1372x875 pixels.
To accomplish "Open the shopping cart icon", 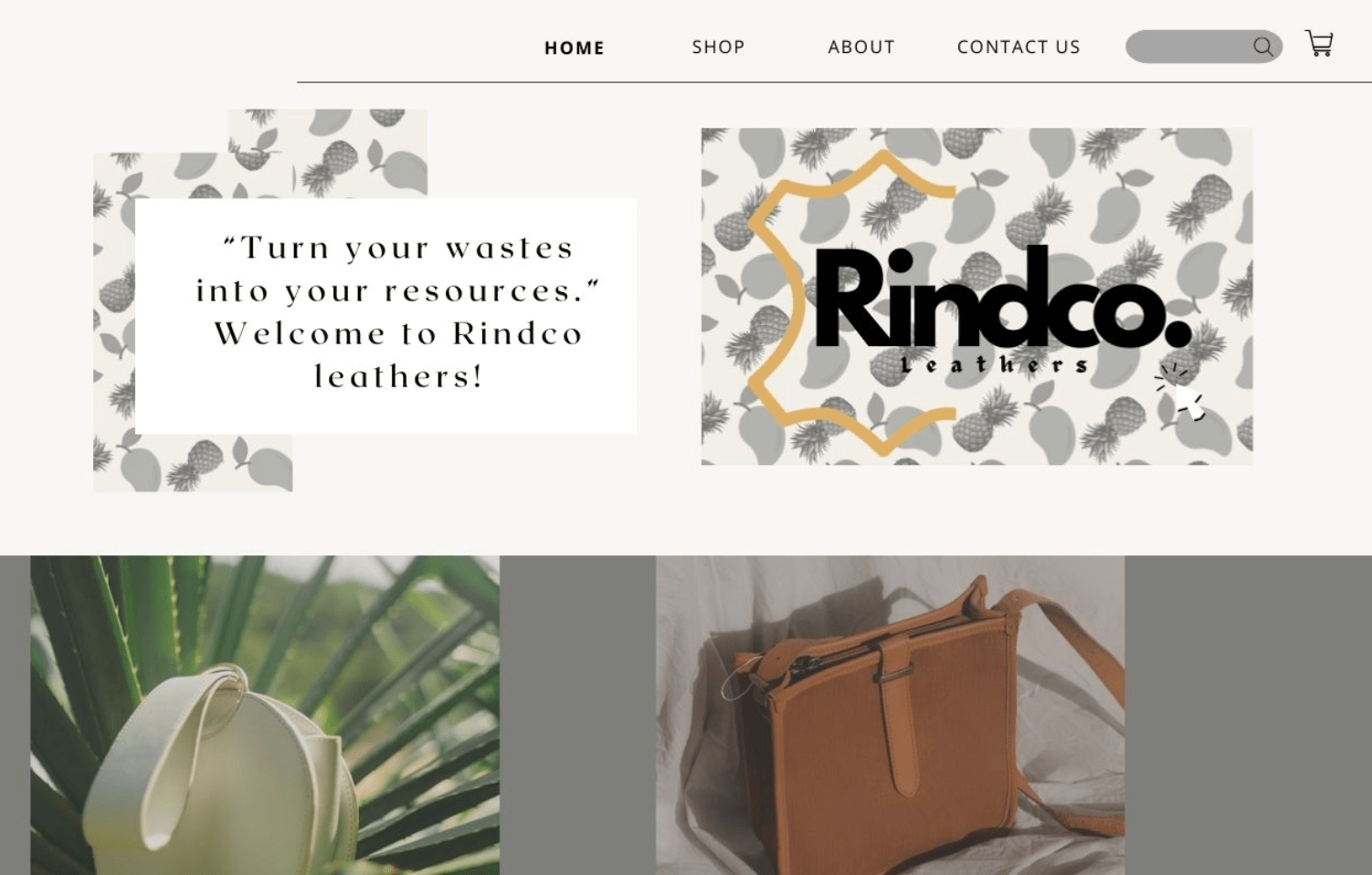I will [x=1319, y=44].
